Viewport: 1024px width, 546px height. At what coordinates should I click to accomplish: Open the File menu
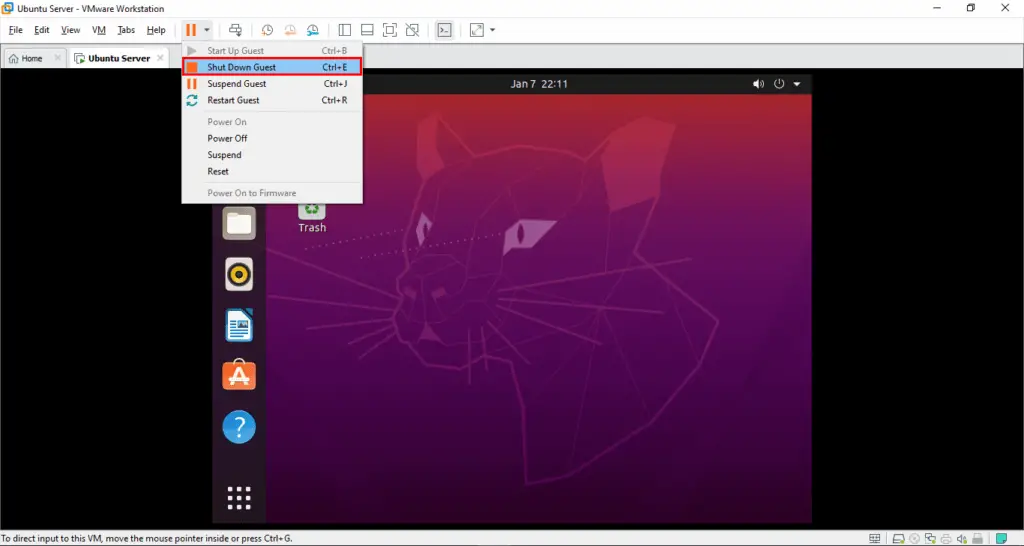point(16,30)
